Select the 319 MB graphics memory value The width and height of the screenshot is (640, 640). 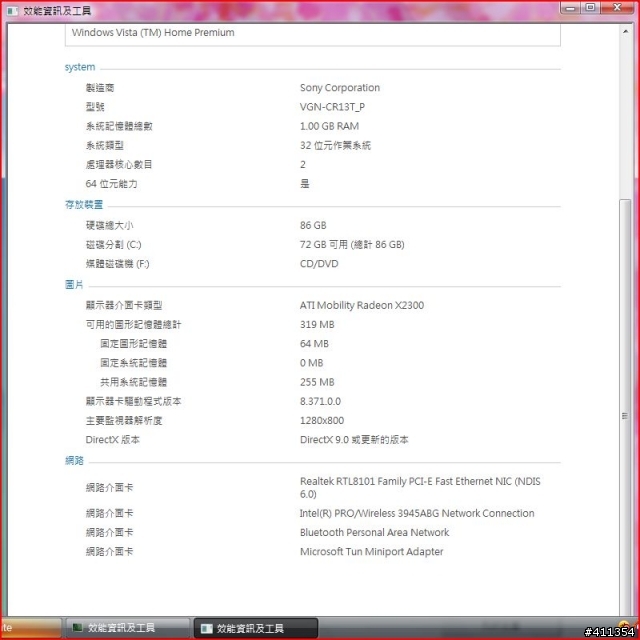pos(317,324)
